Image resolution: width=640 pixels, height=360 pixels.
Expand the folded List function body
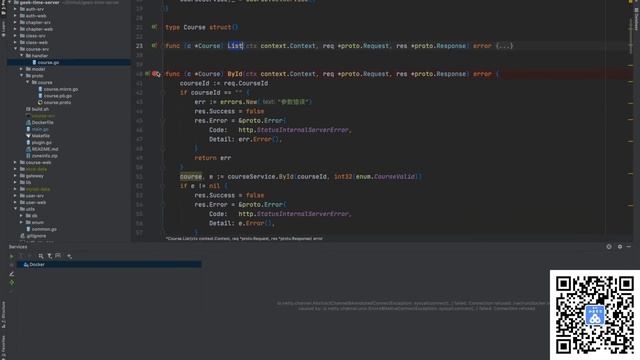504,46
